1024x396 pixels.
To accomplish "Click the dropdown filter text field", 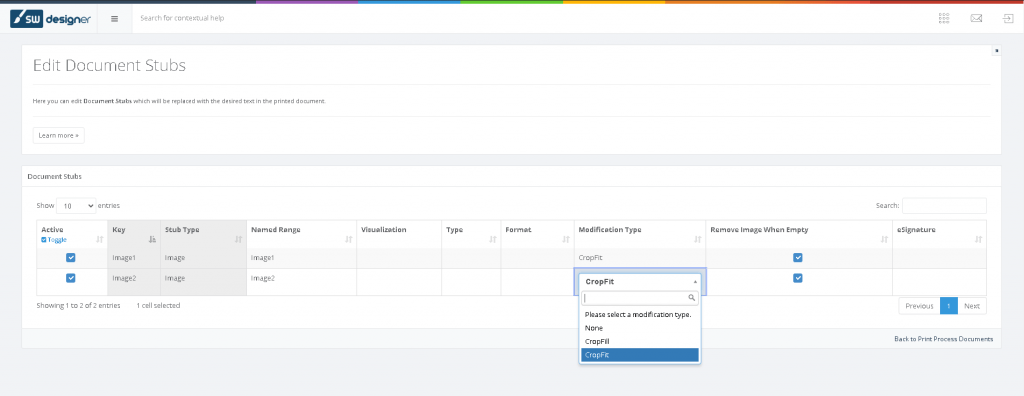I will tap(640, 298).
